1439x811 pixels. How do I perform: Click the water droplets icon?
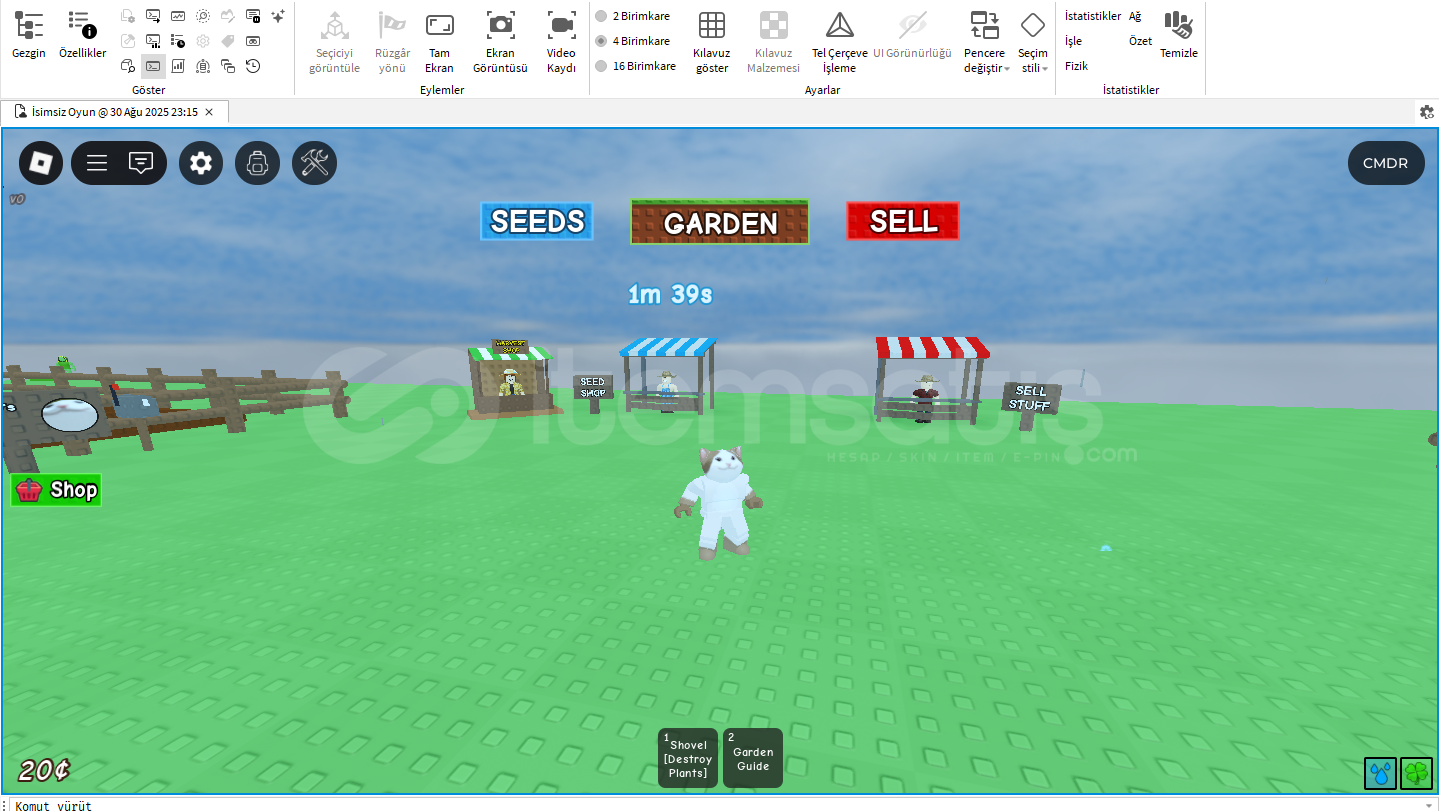point(1380,773)
